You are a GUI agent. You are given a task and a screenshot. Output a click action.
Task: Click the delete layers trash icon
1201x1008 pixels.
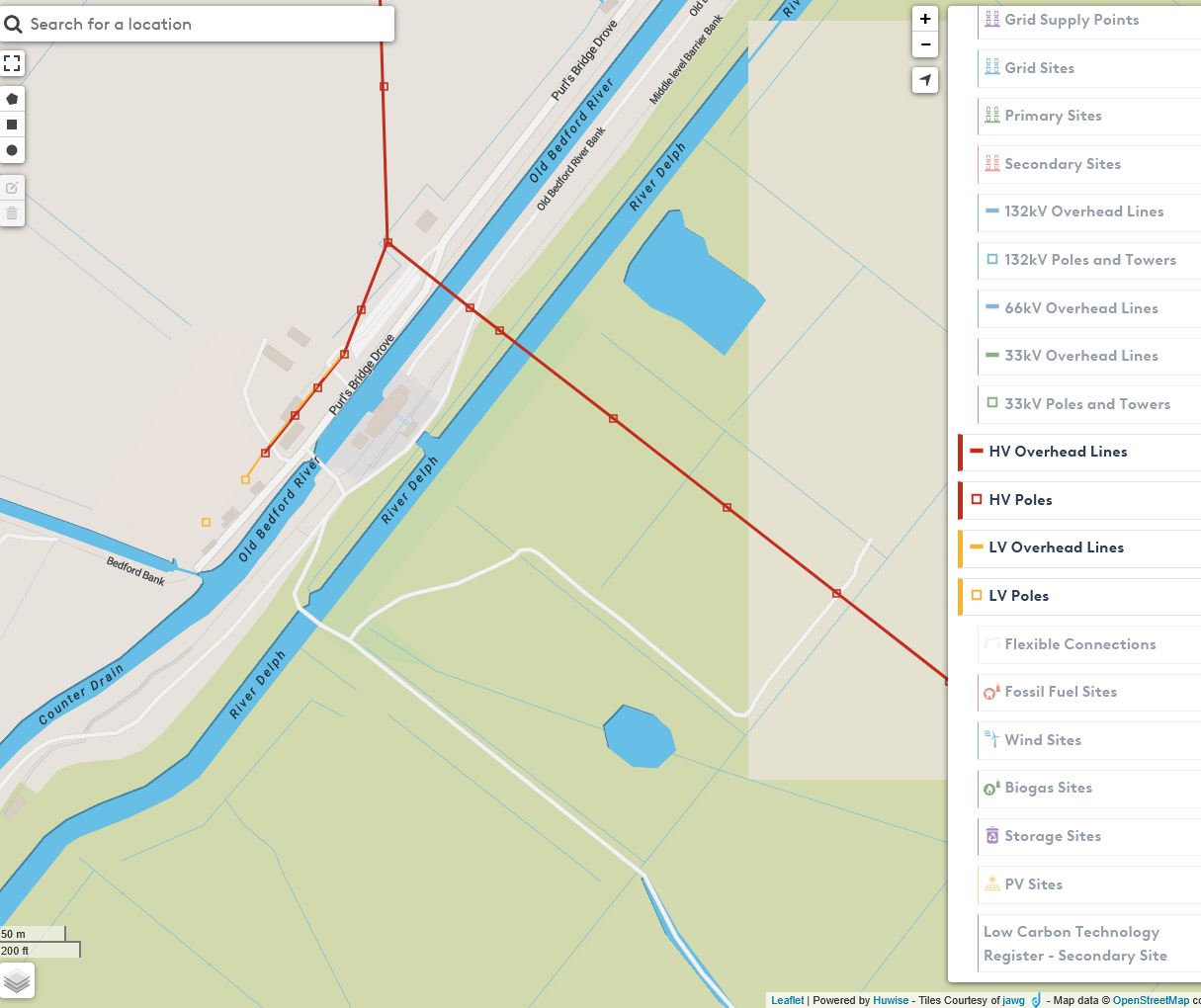click(x=12, y=213)
